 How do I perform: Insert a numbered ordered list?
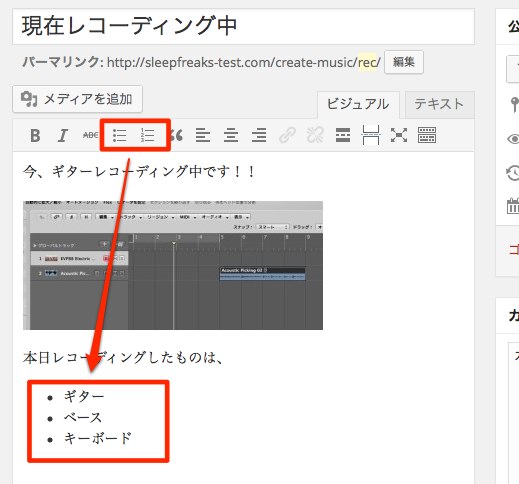click(147, 135)
